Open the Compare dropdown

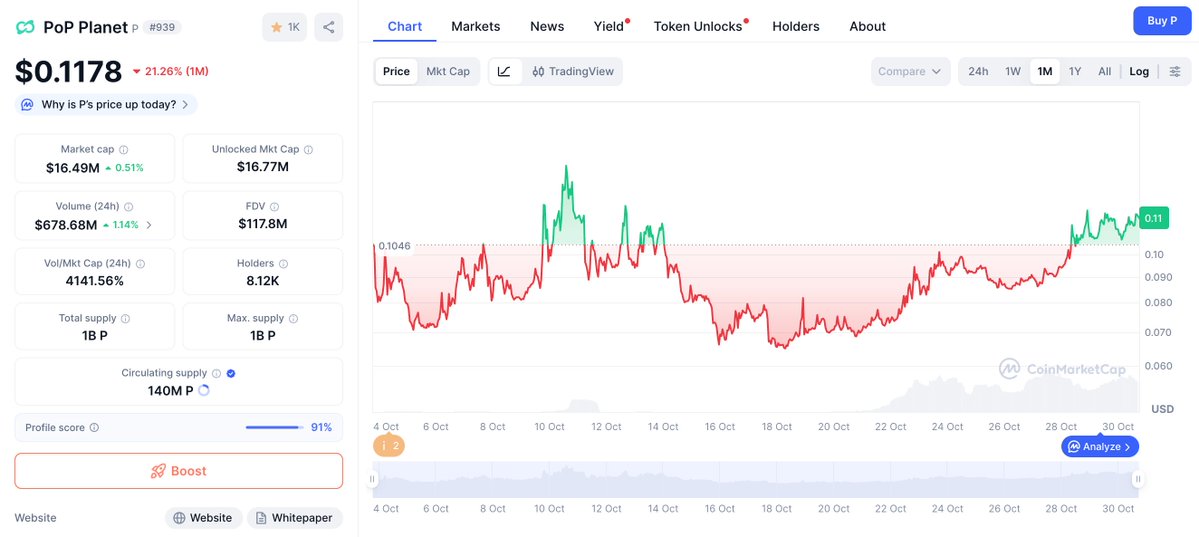(x=910, y=71)
